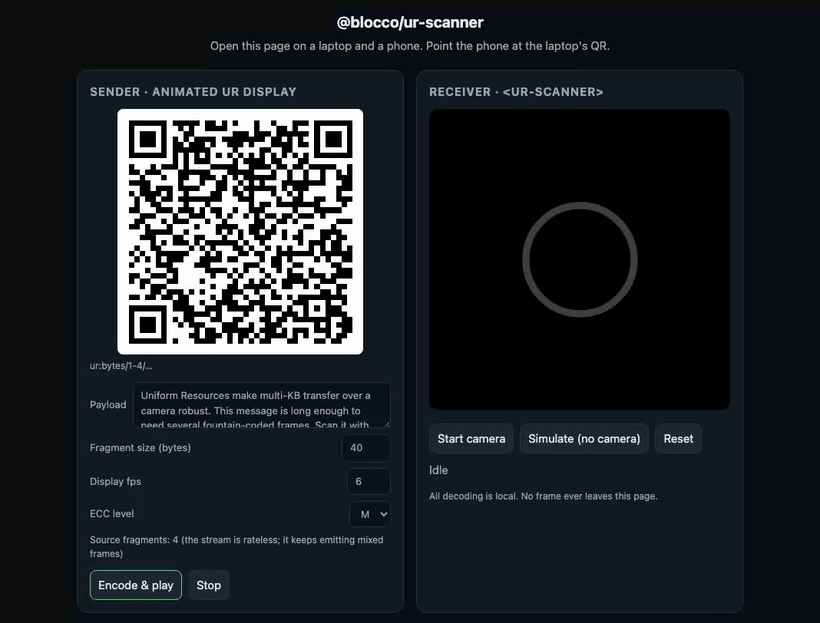The height and width of the screenshot is (623, 820).
Task: Start the camera in the receiver
Action: 471,438
